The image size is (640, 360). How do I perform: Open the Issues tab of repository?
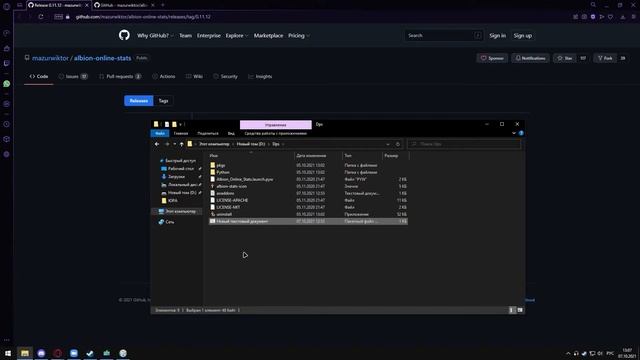(73, 76)
